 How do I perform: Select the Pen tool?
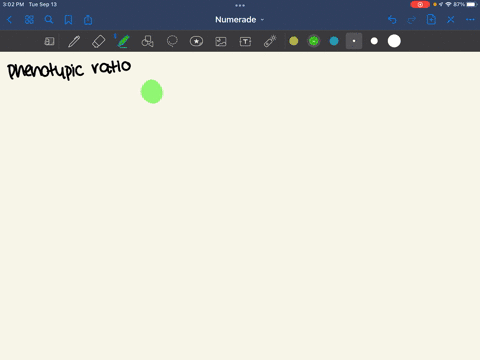point(74,41)
